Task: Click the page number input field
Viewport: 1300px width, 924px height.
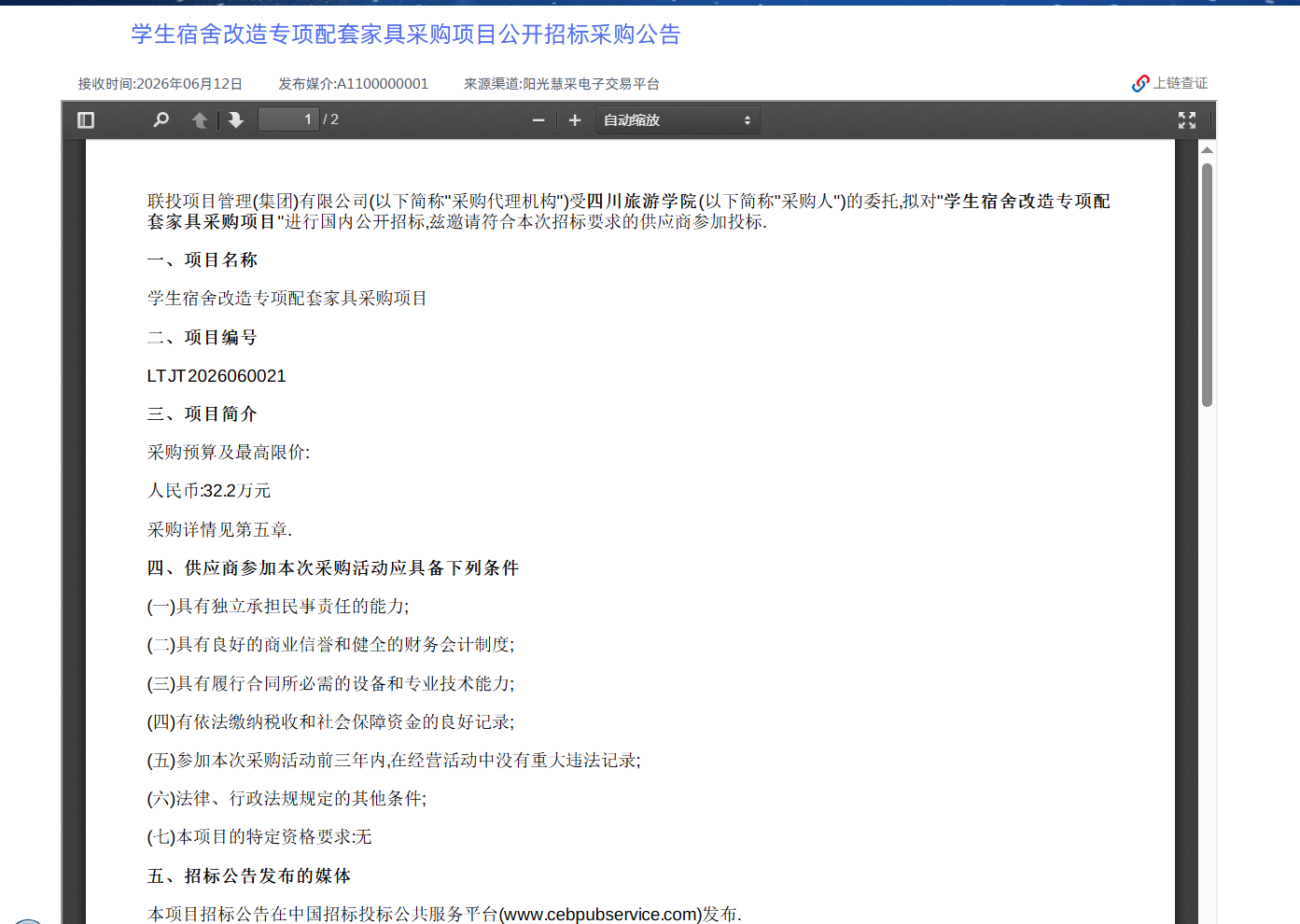Action: coord(288,119)
